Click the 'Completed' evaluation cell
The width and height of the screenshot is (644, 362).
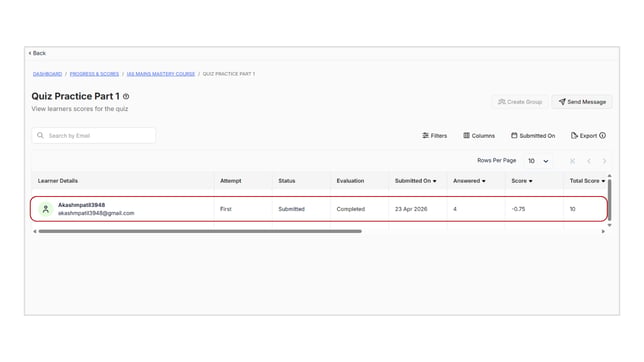[x=351, y=209]
